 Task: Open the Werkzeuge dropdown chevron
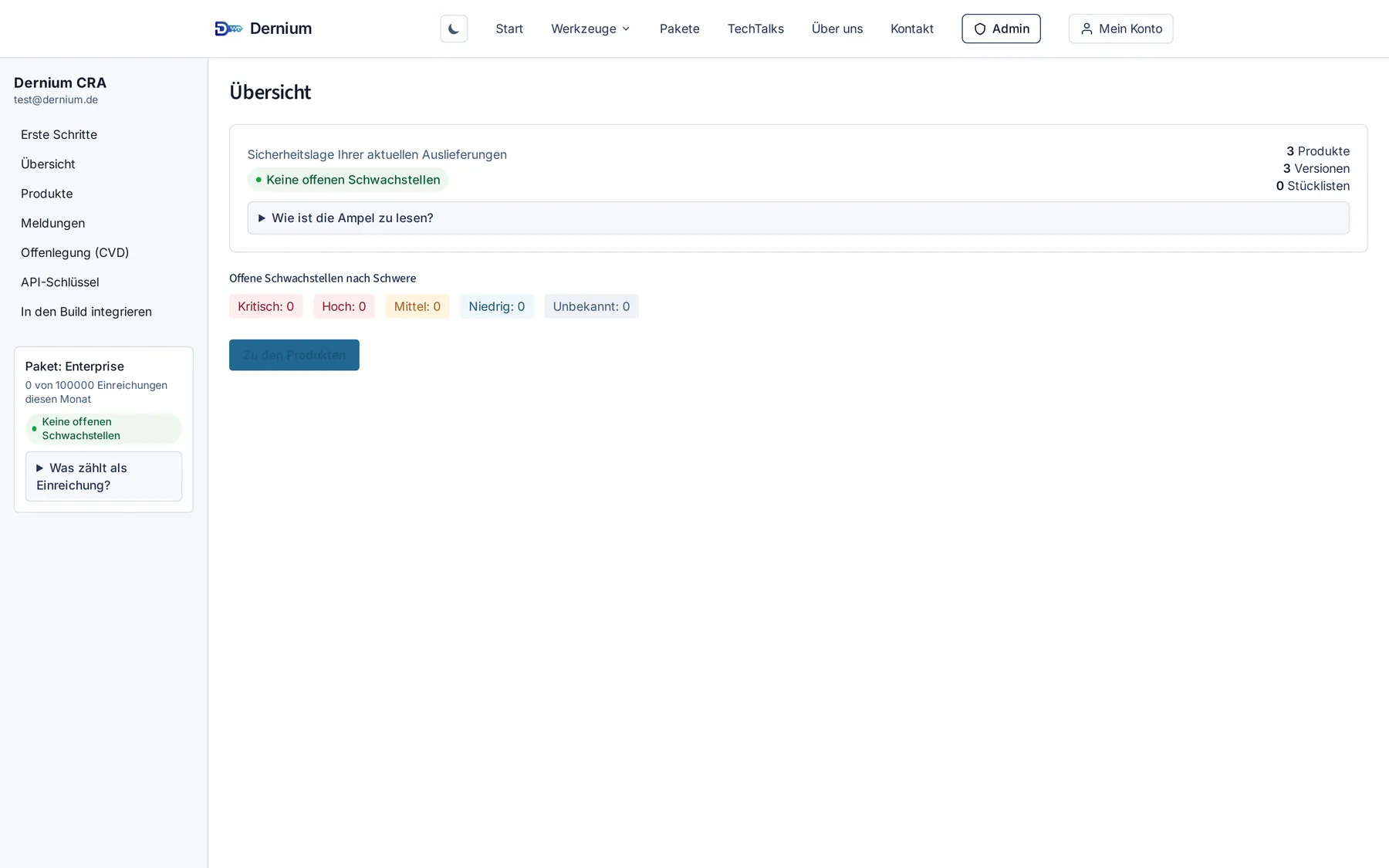click(626, 29)
